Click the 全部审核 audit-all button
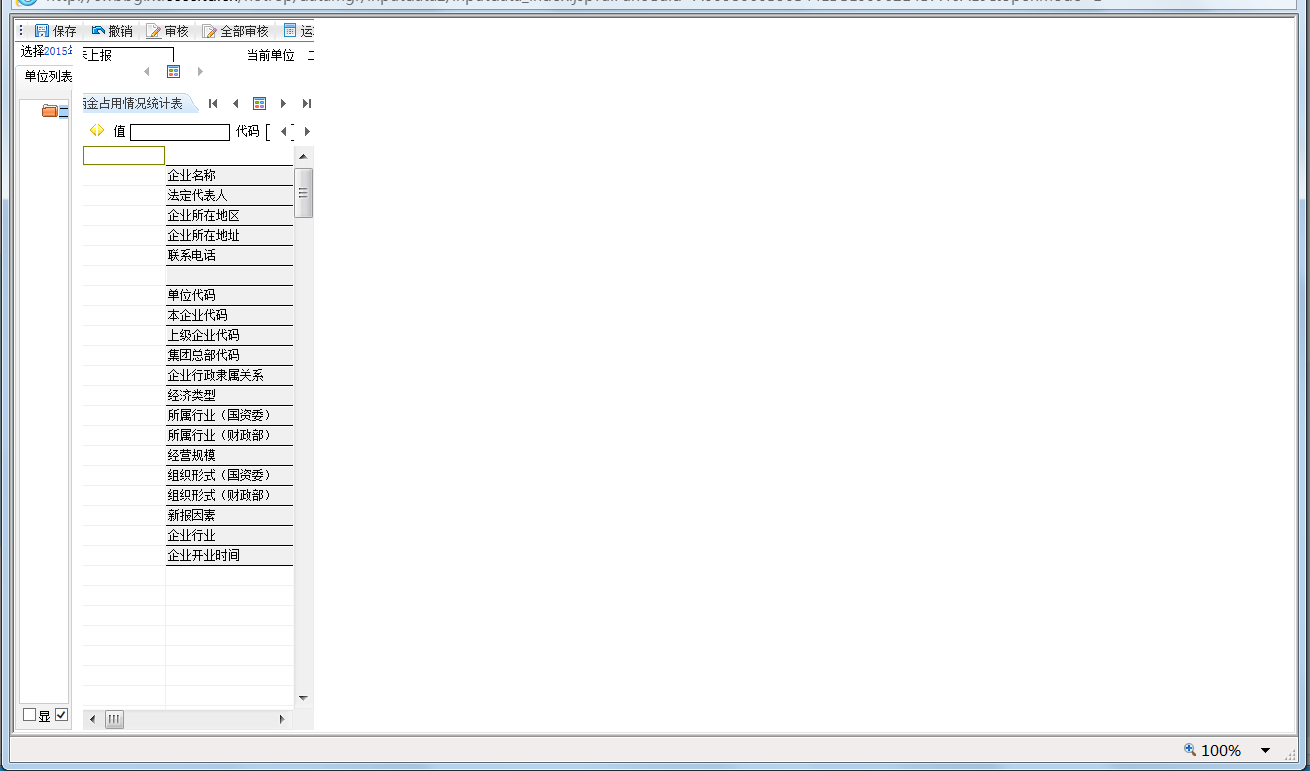Viewport: 1310px width, 771px height. [236, 31]
